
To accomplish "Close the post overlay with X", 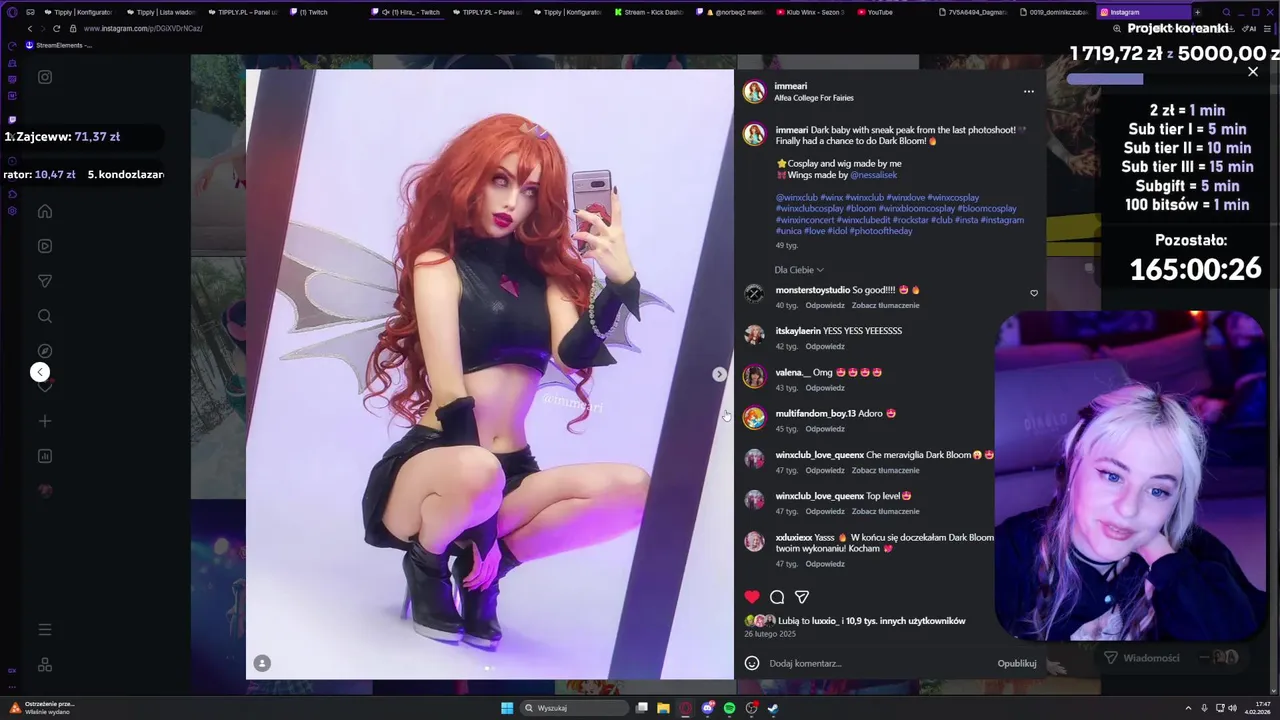I will 1253,72.
